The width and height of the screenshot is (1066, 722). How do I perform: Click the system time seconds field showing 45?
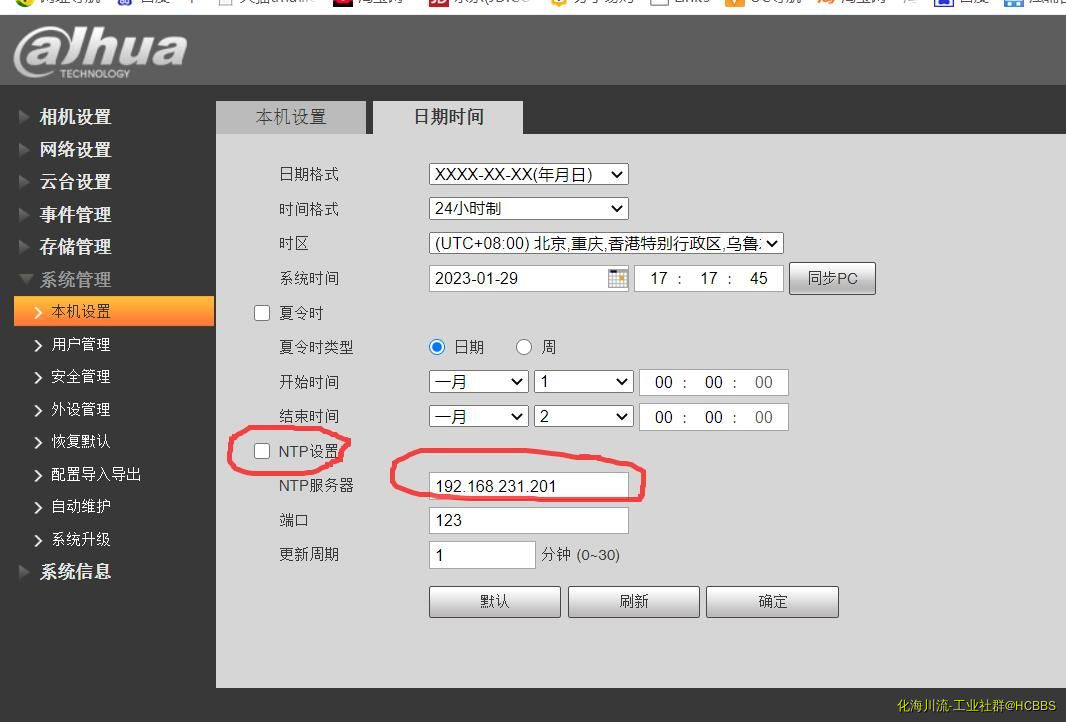(758, 278)
